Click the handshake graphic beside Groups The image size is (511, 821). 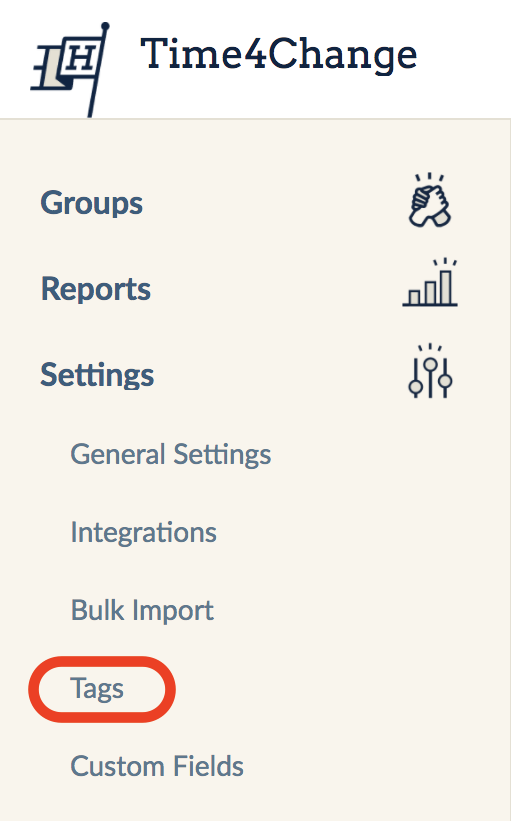click(430, 200)
